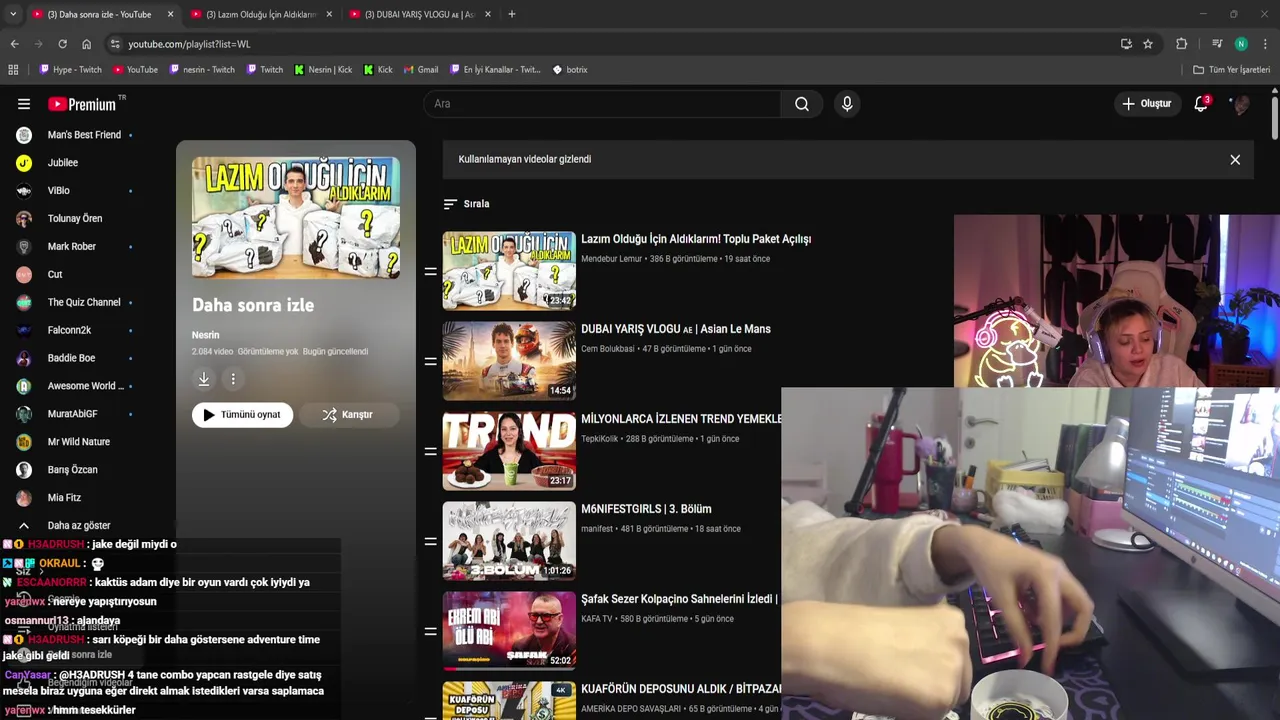Image resolution: width=1280 pixels, height=720 pixels.
Task: Submit search with the magnifier icon
Action: (x=802, y=104)
